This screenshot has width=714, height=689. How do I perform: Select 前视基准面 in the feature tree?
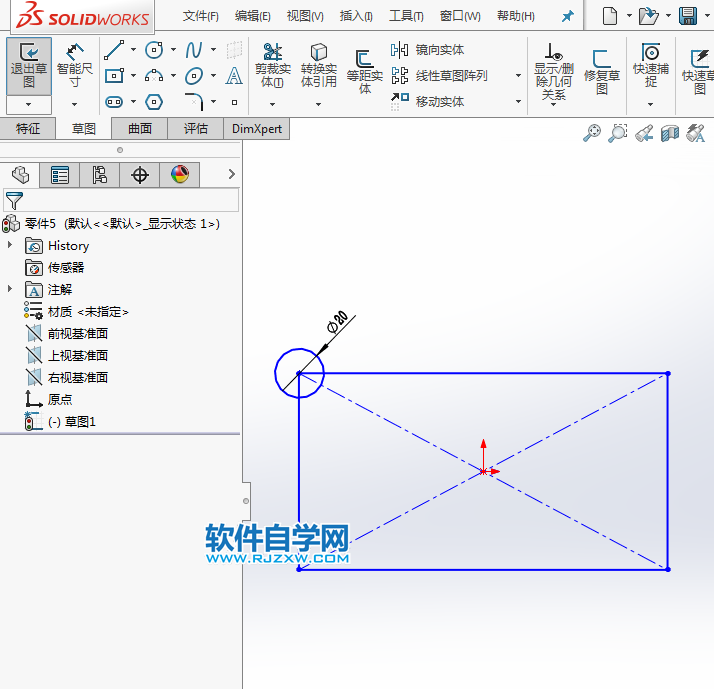click(78, 333)
